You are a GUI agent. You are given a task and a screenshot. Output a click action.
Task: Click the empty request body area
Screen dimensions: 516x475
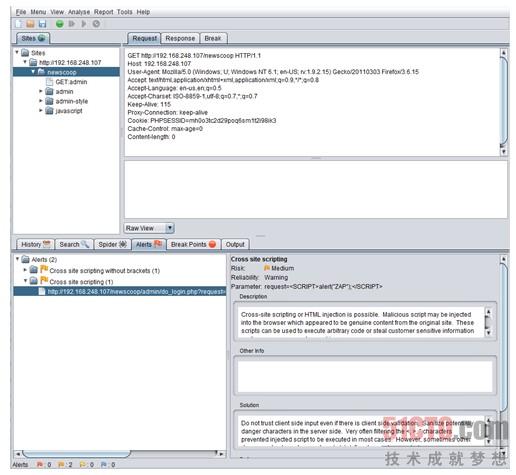[316, 190]
